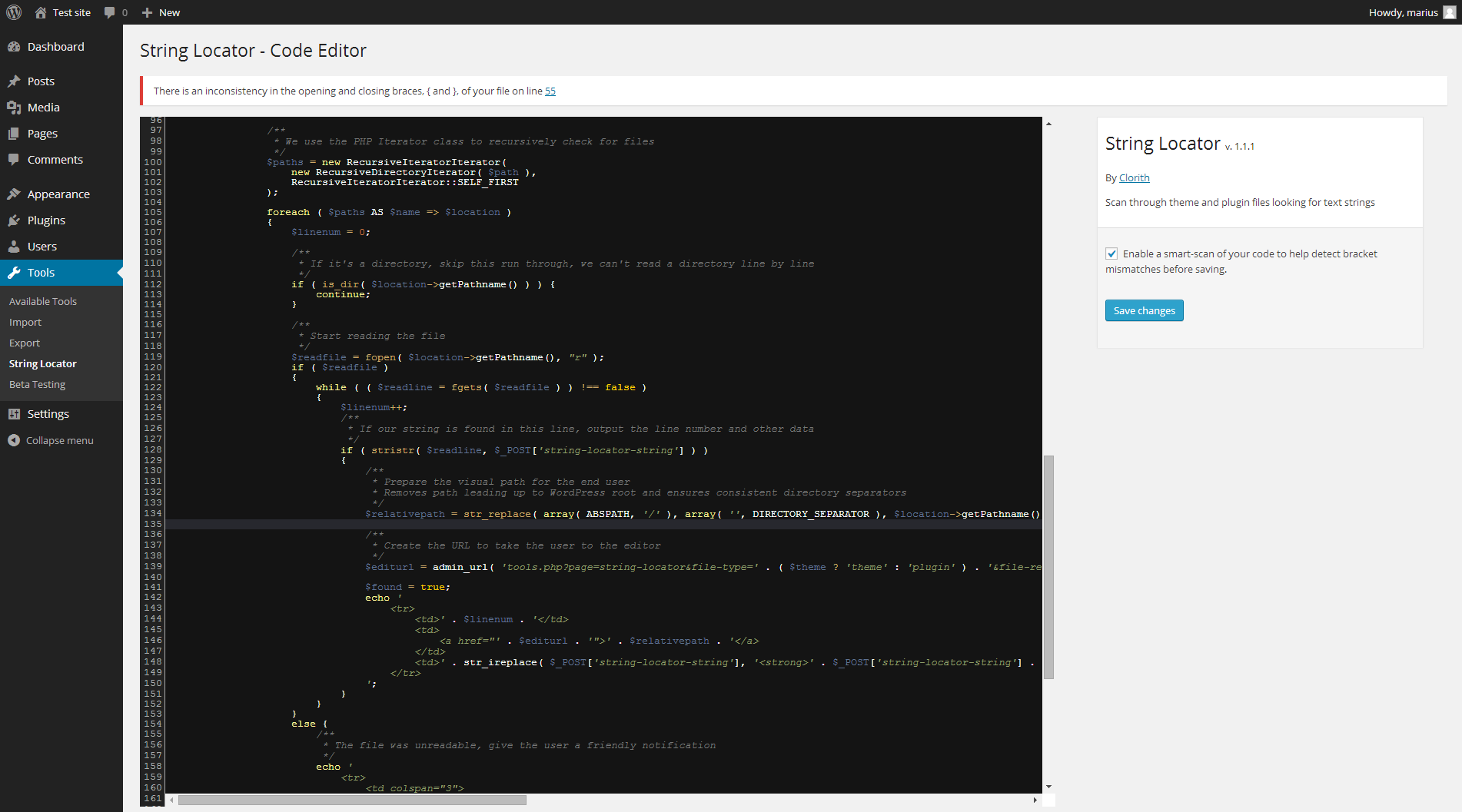The width and height of the screenshot is (1462, 812).
Task: Visit the Clorith author link
Action: (1134, 177)
